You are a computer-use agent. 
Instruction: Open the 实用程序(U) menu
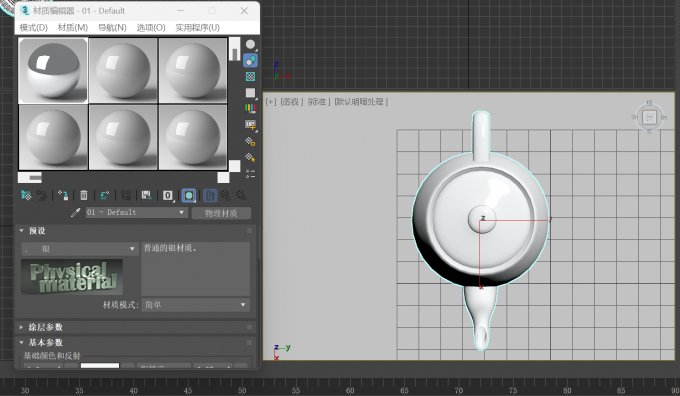pyautogui.click(x=197, y=27)
